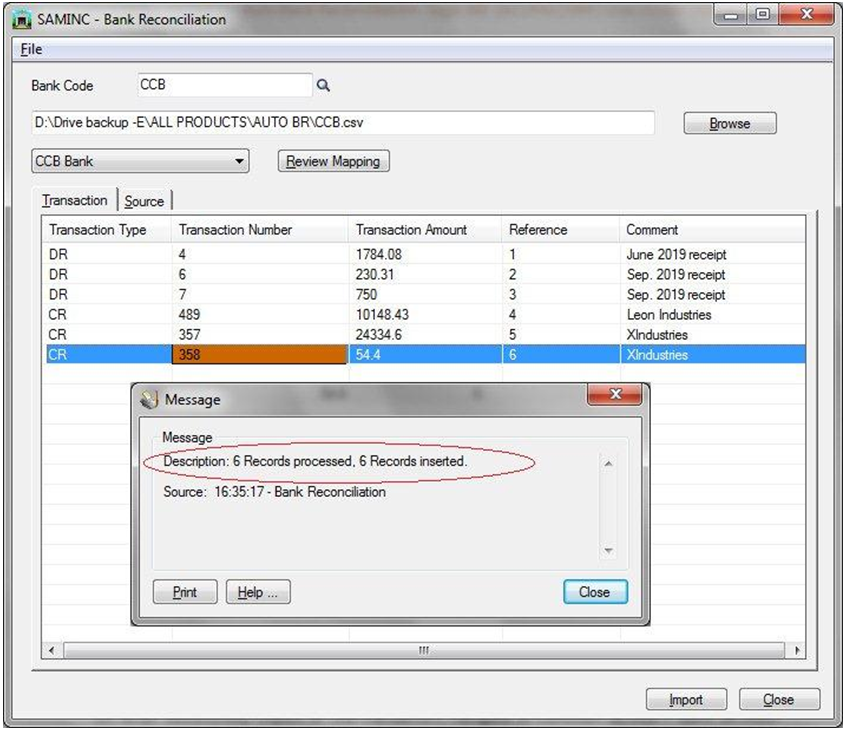Click transaction number cell 489

260,314
